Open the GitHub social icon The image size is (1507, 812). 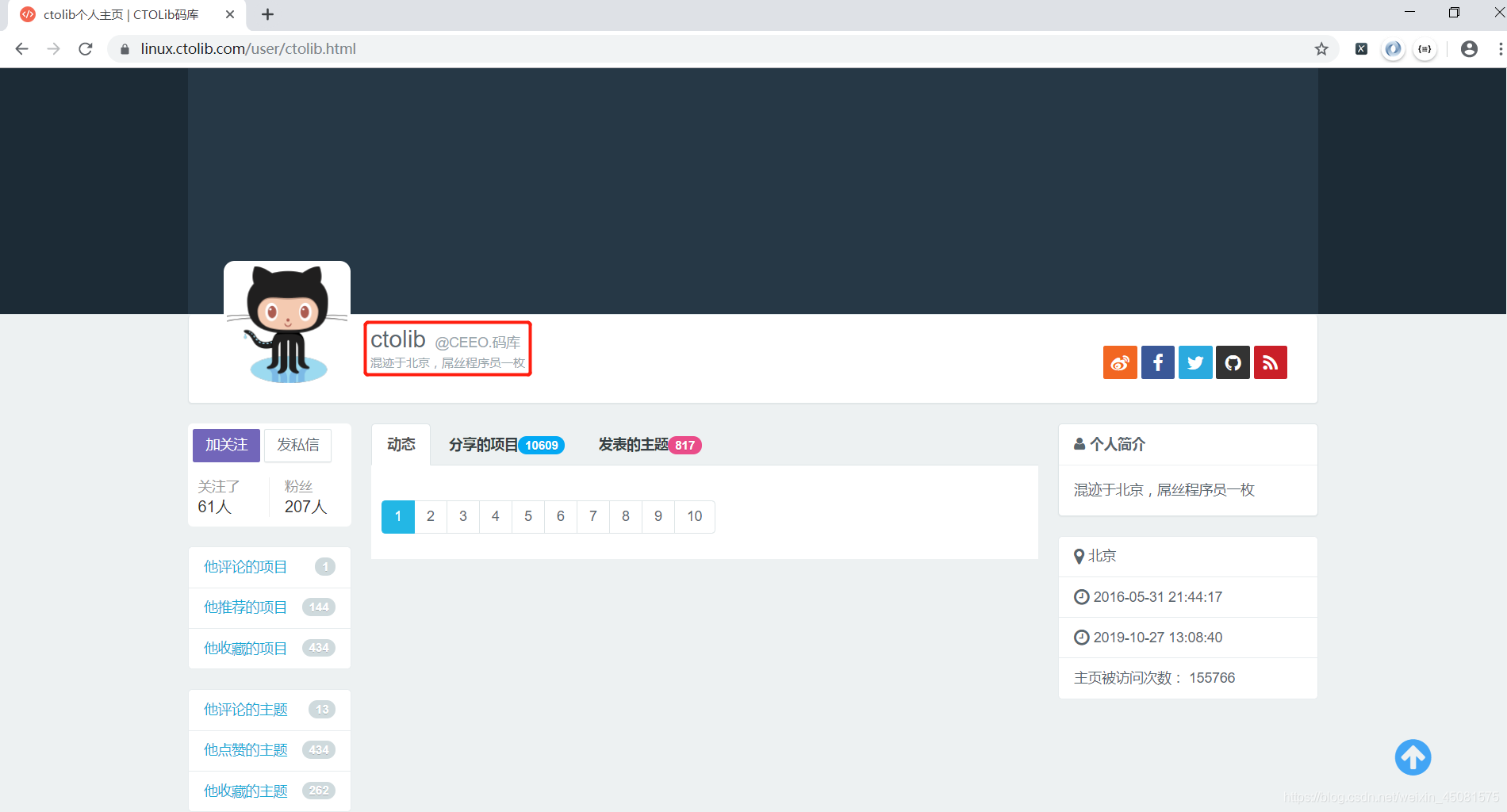1233,362
